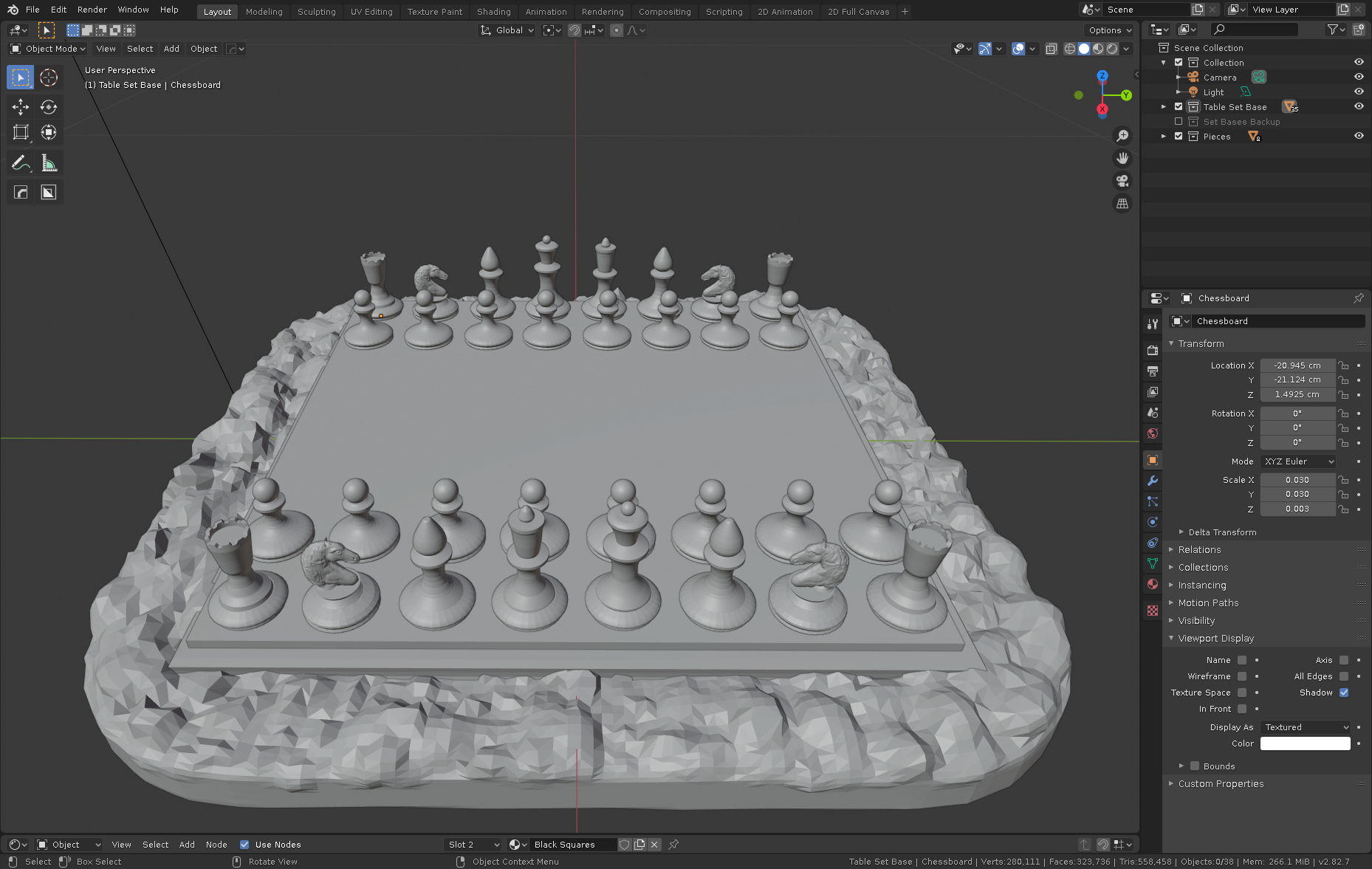Switch to the Shading workspace tab

tap(494, 12)
